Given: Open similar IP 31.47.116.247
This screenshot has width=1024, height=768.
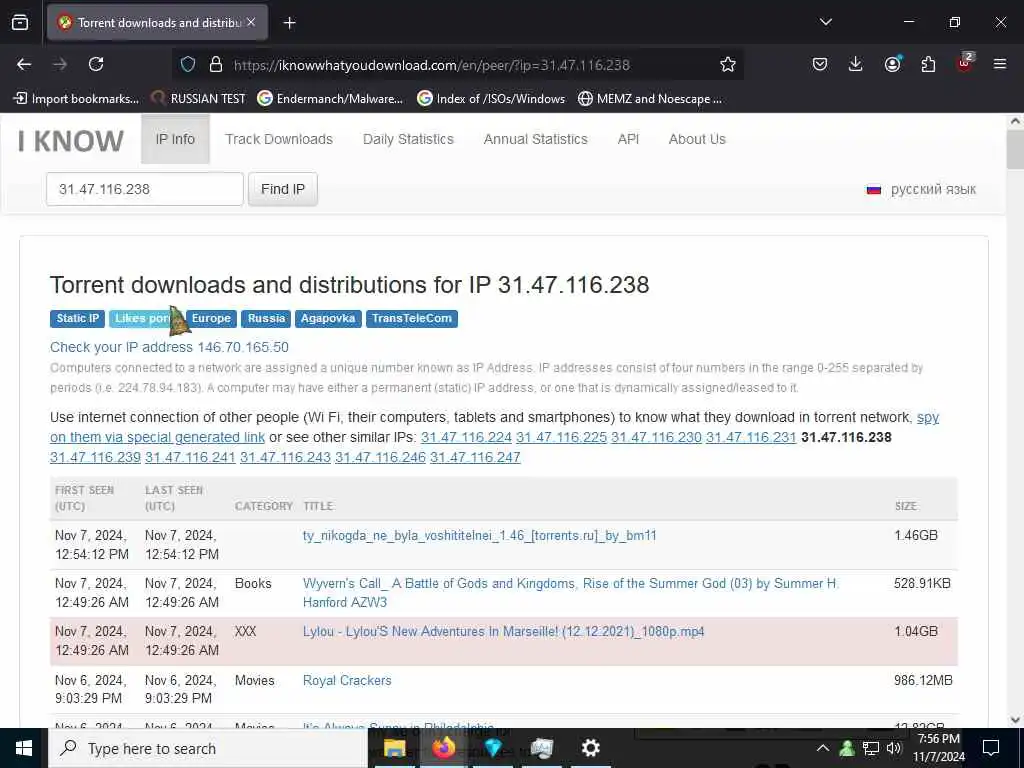Looking at the screenshot, I should click(475, 457).
